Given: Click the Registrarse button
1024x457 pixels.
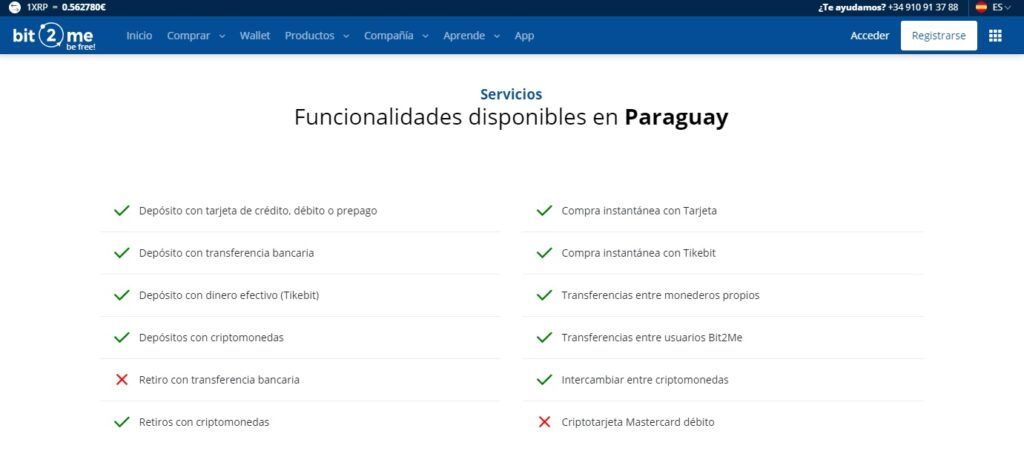Looking at the screenshot, I should coord(938,36).
